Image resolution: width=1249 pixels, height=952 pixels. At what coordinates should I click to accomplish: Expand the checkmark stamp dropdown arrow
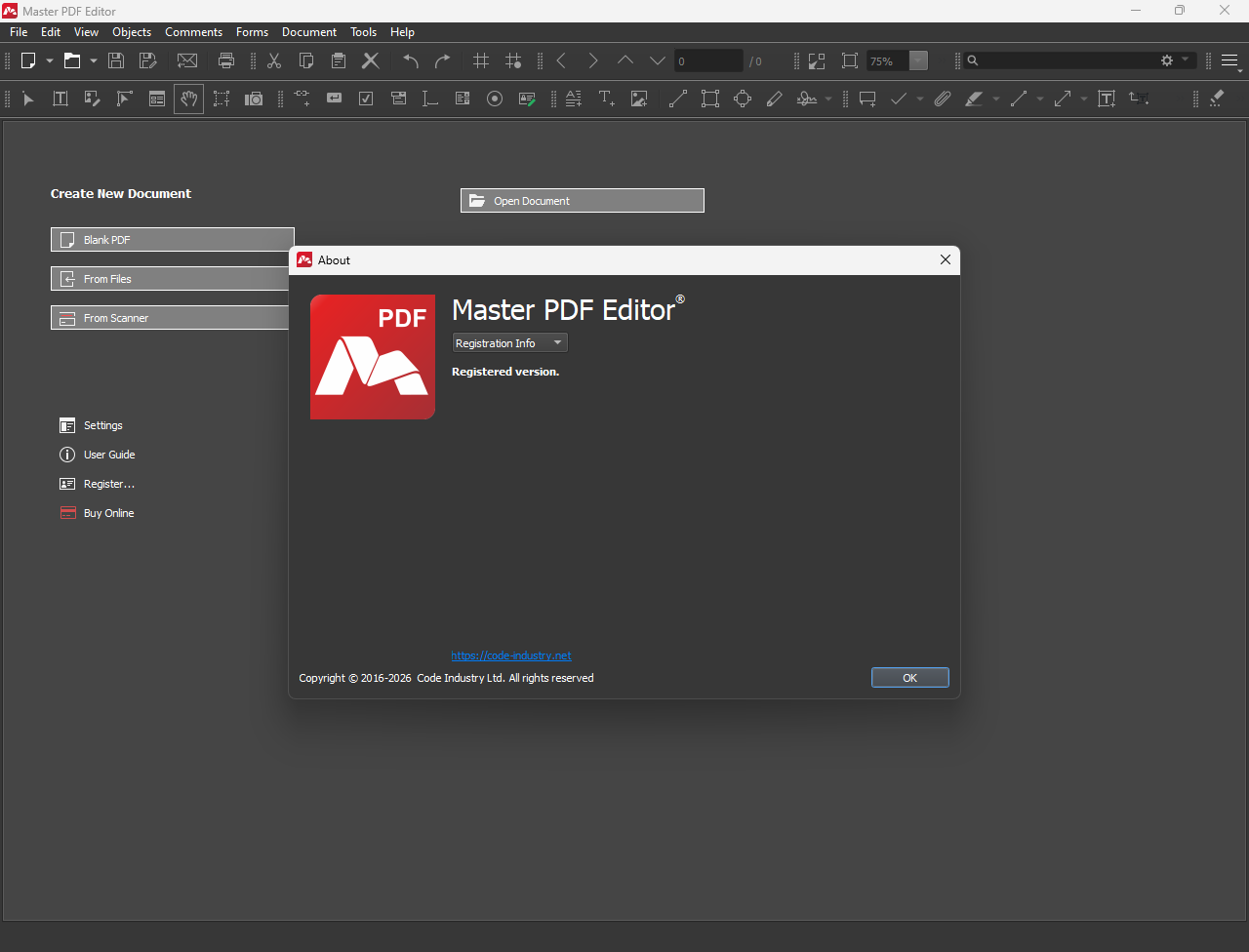tap(920, 99)
